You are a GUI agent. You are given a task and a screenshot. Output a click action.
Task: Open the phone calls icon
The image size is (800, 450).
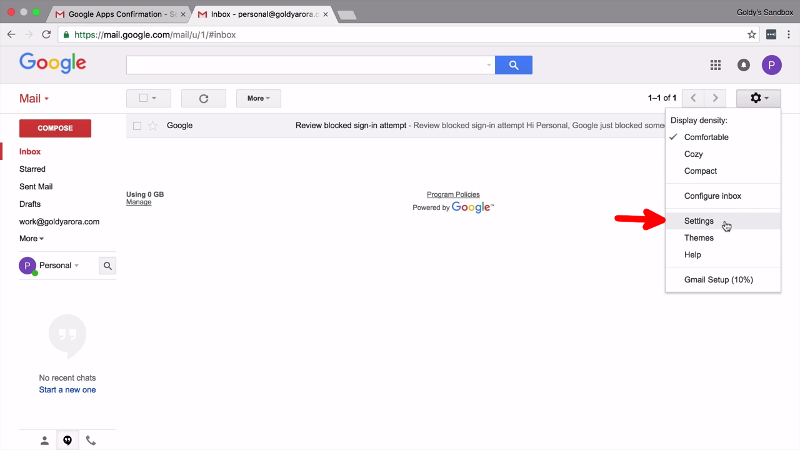(91, 440)
